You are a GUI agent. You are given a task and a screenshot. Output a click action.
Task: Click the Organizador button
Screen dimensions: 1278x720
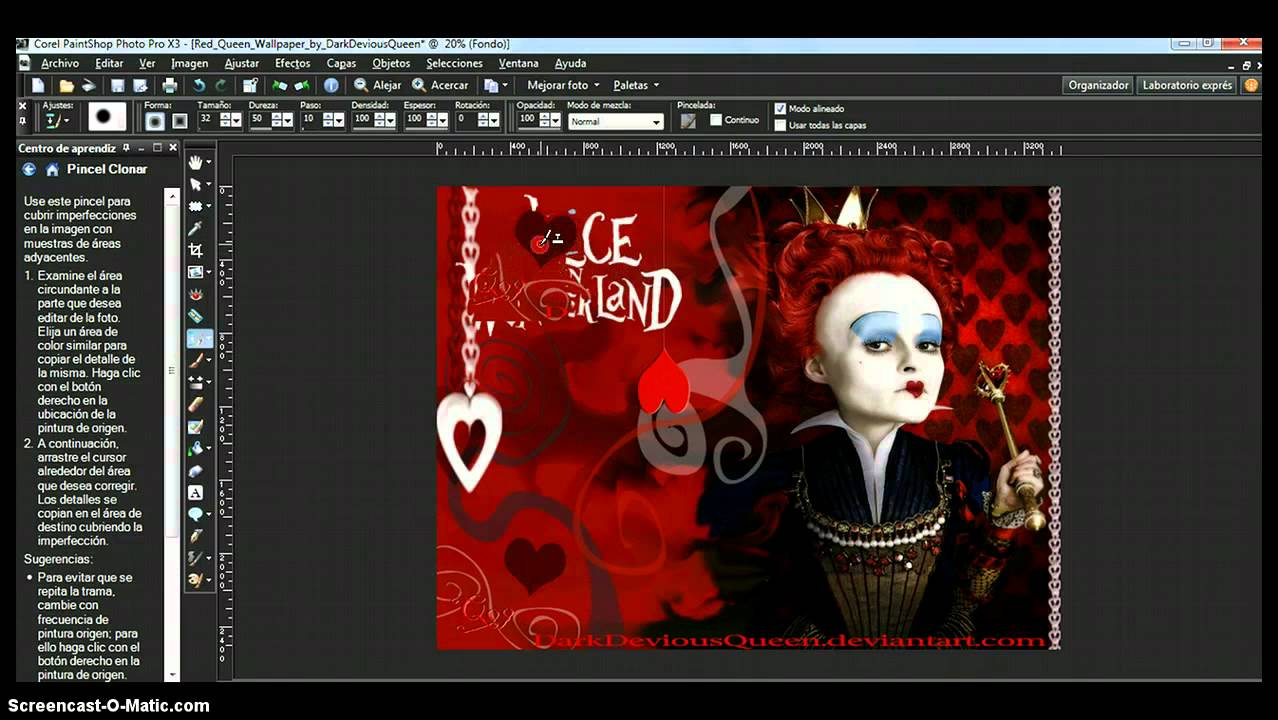pos(1098,85)
